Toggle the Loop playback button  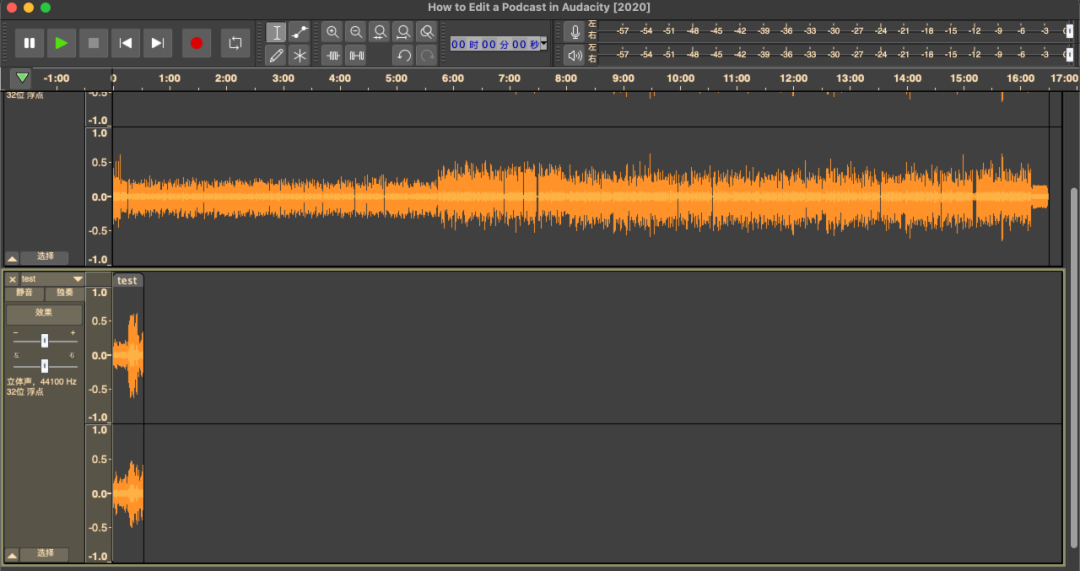(x=235, y=43)
